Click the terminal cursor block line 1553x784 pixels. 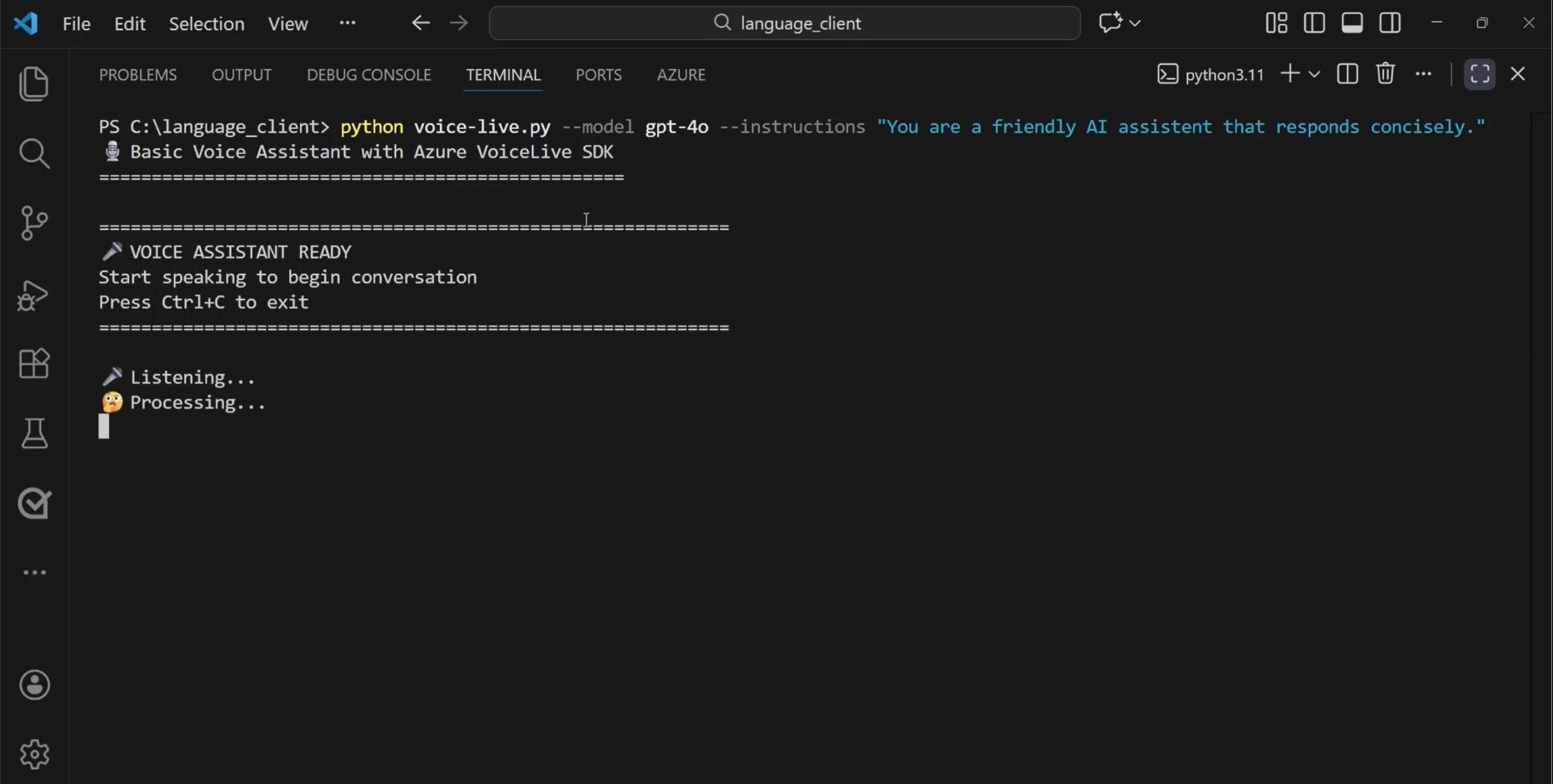click(x=104, y=427)
